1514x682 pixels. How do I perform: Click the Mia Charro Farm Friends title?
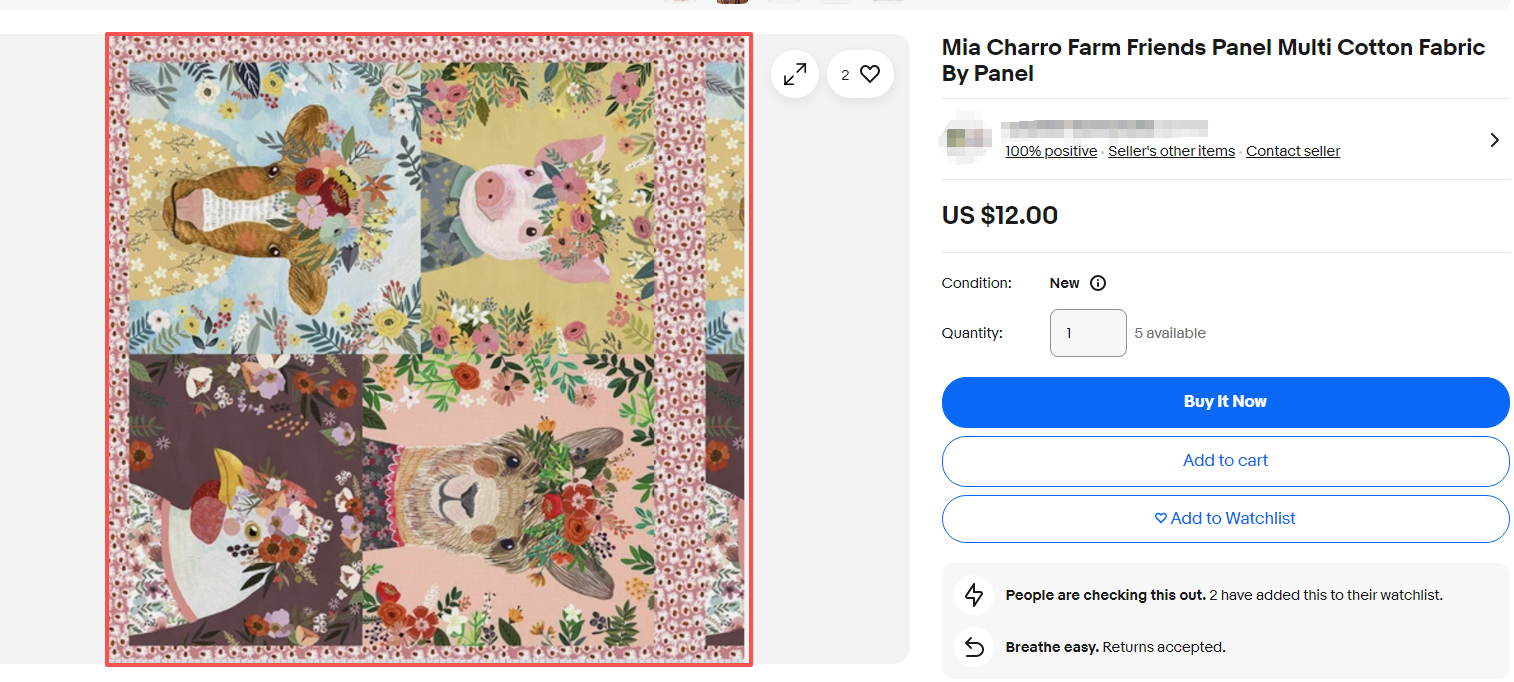coord(1213,60)
